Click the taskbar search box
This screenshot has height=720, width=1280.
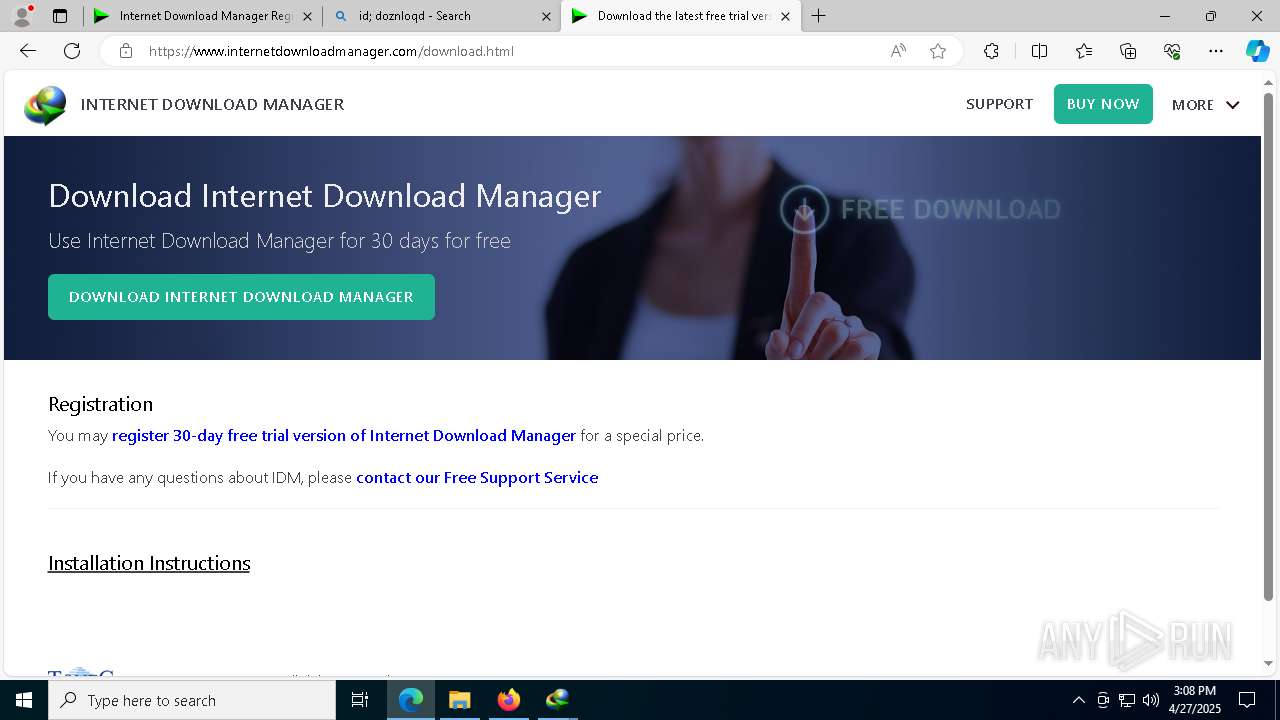(192, 700)
